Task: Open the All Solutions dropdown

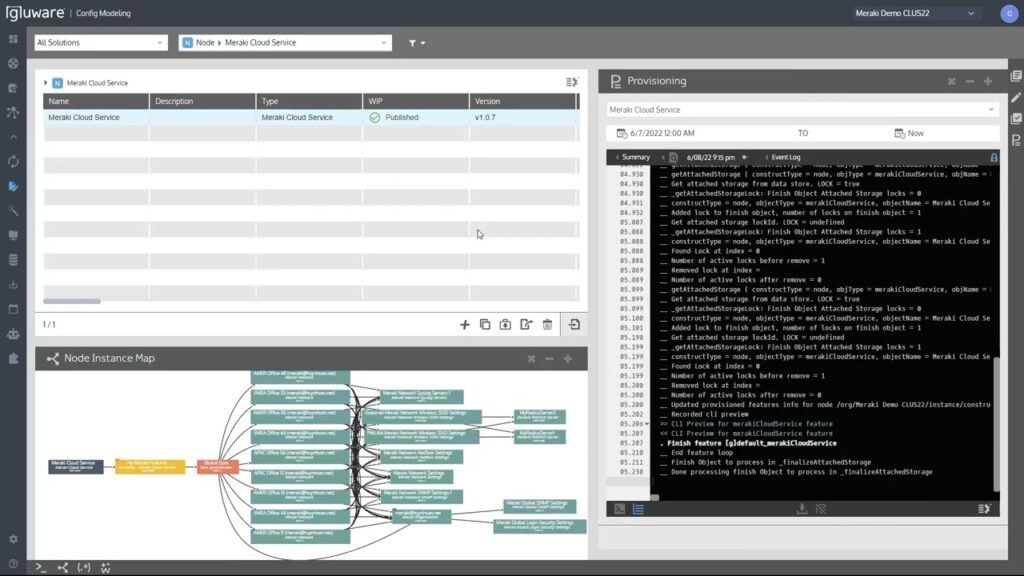Action: pyautogui.click(x=99, y=43)
